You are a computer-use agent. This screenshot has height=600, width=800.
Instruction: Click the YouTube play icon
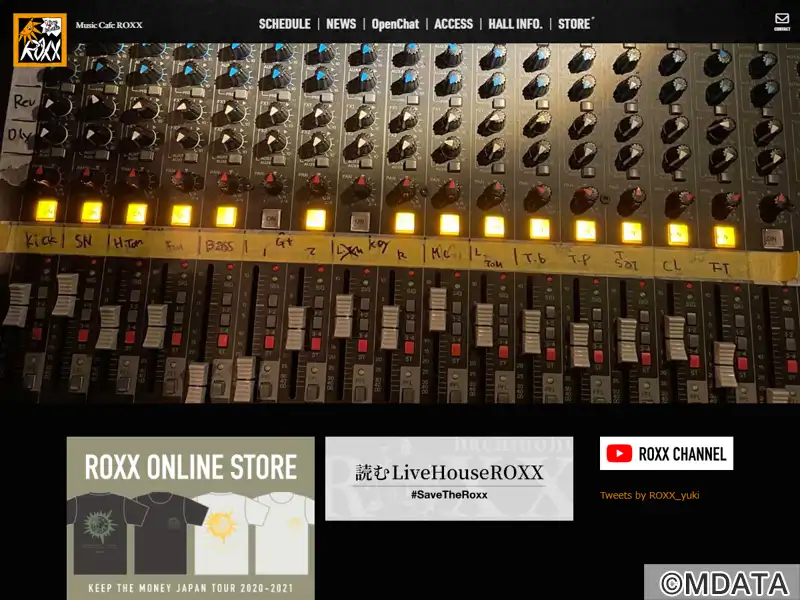pyautogui.click(x=620, y=454)
